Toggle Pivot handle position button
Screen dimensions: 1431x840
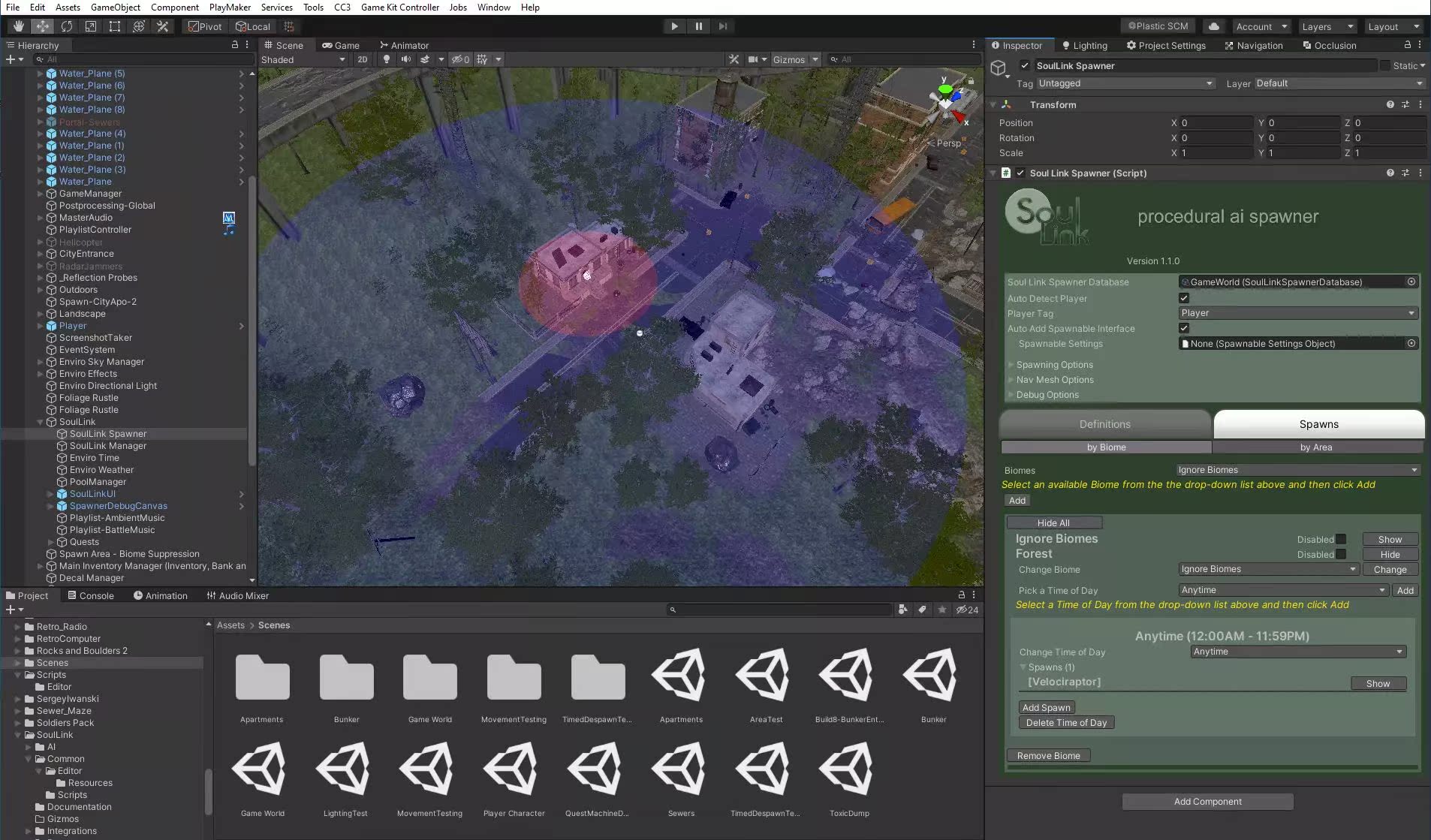point(205,26)
